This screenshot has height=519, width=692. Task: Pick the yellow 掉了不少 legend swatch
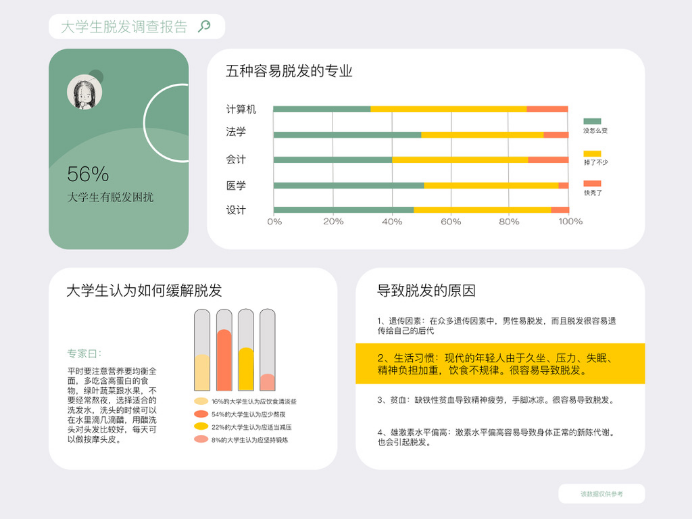(592, 154)
